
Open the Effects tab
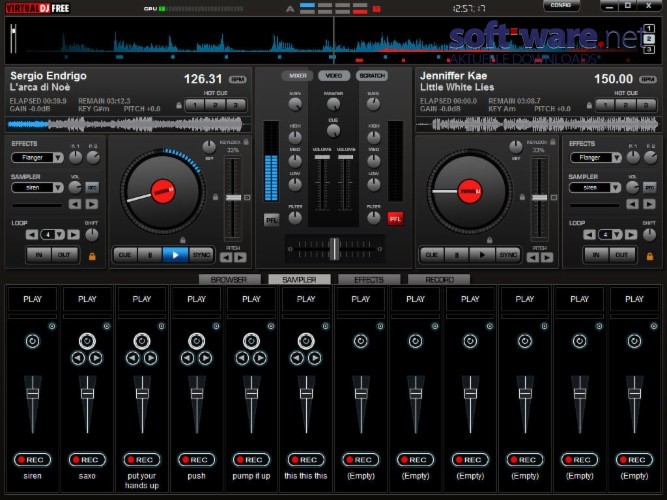pyautogui.click(x=369, y=280)
